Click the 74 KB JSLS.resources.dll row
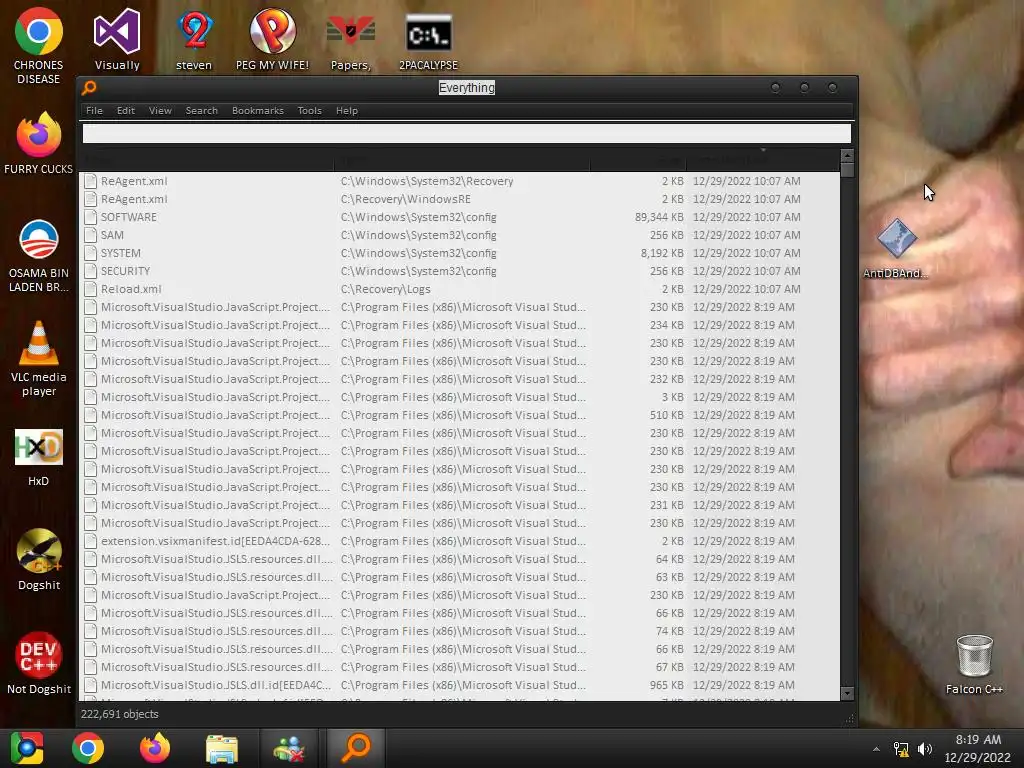Image resolution: width=1024 pixels, height=768 pixels. pos(459,631)
